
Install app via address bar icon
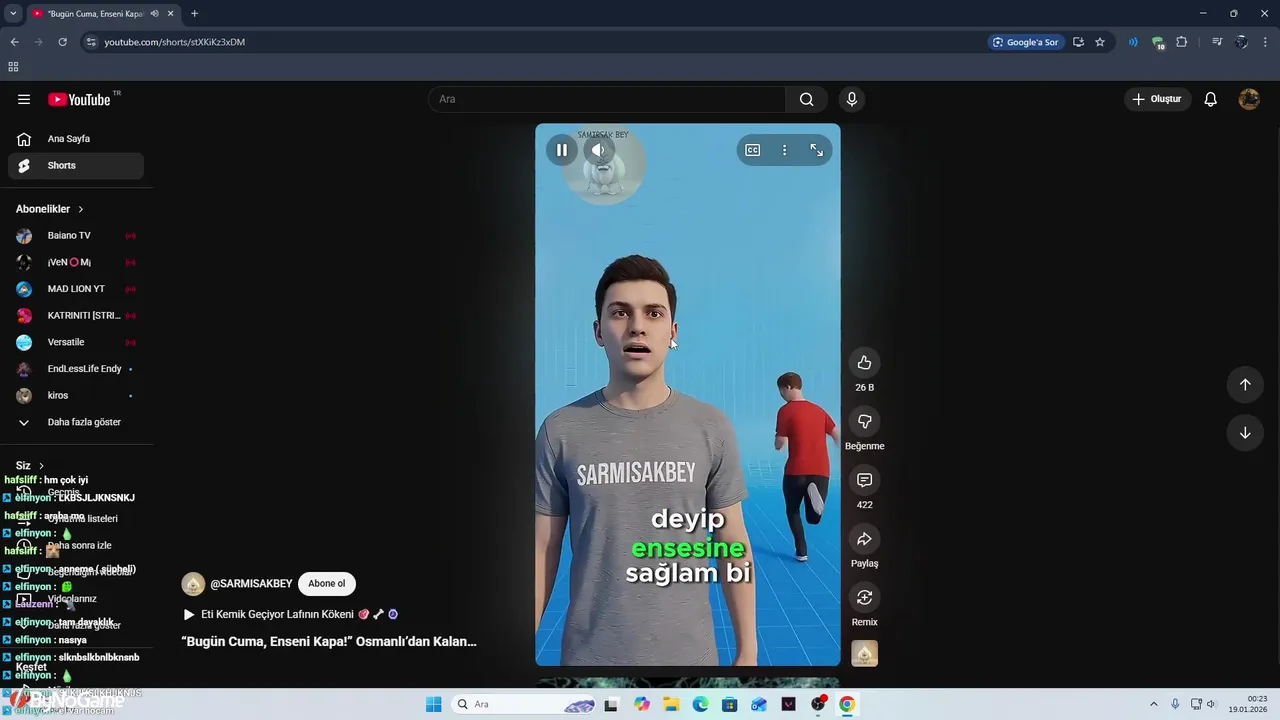tap(1078, 42)
